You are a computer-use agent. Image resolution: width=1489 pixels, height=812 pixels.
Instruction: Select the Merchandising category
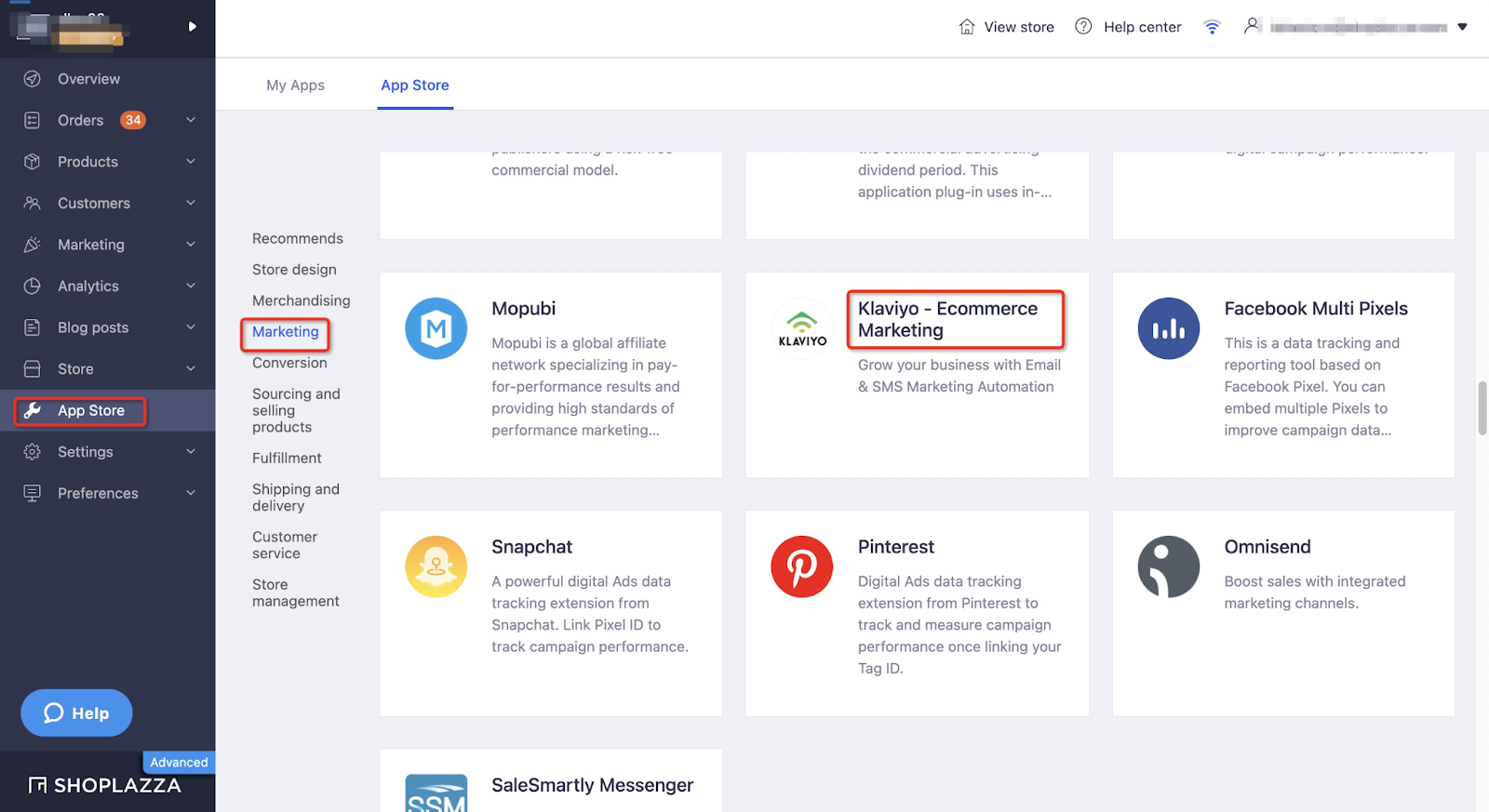pos(302,300)
